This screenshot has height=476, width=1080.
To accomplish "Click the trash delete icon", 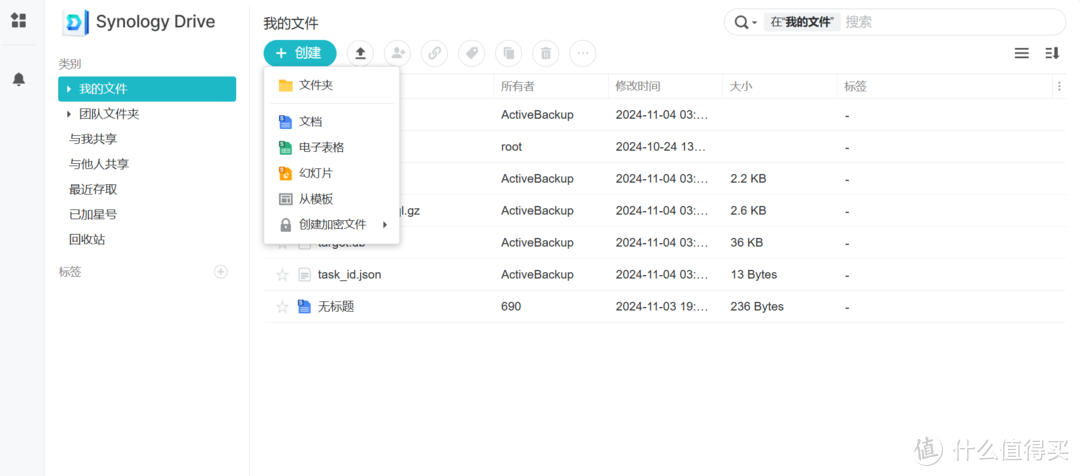I will [x=546, y=53].
